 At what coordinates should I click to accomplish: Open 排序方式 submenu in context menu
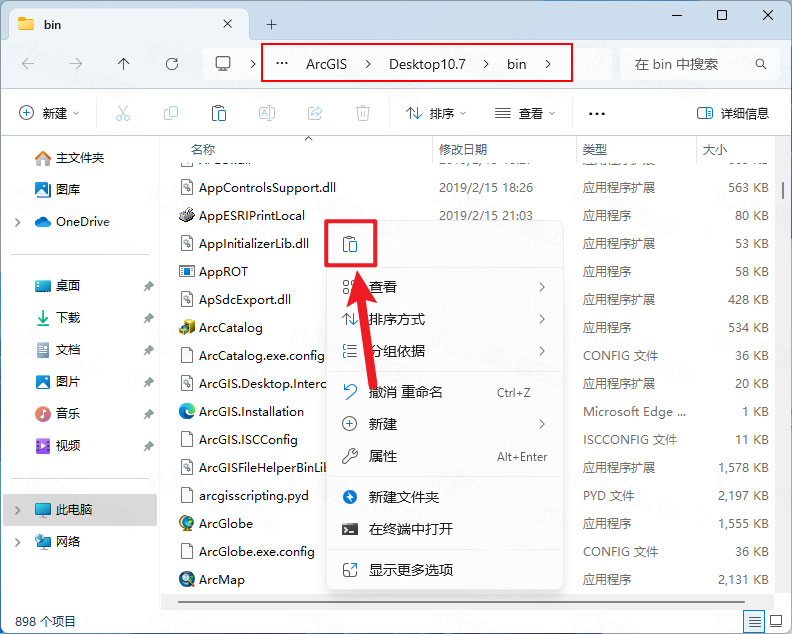(445, 319)
